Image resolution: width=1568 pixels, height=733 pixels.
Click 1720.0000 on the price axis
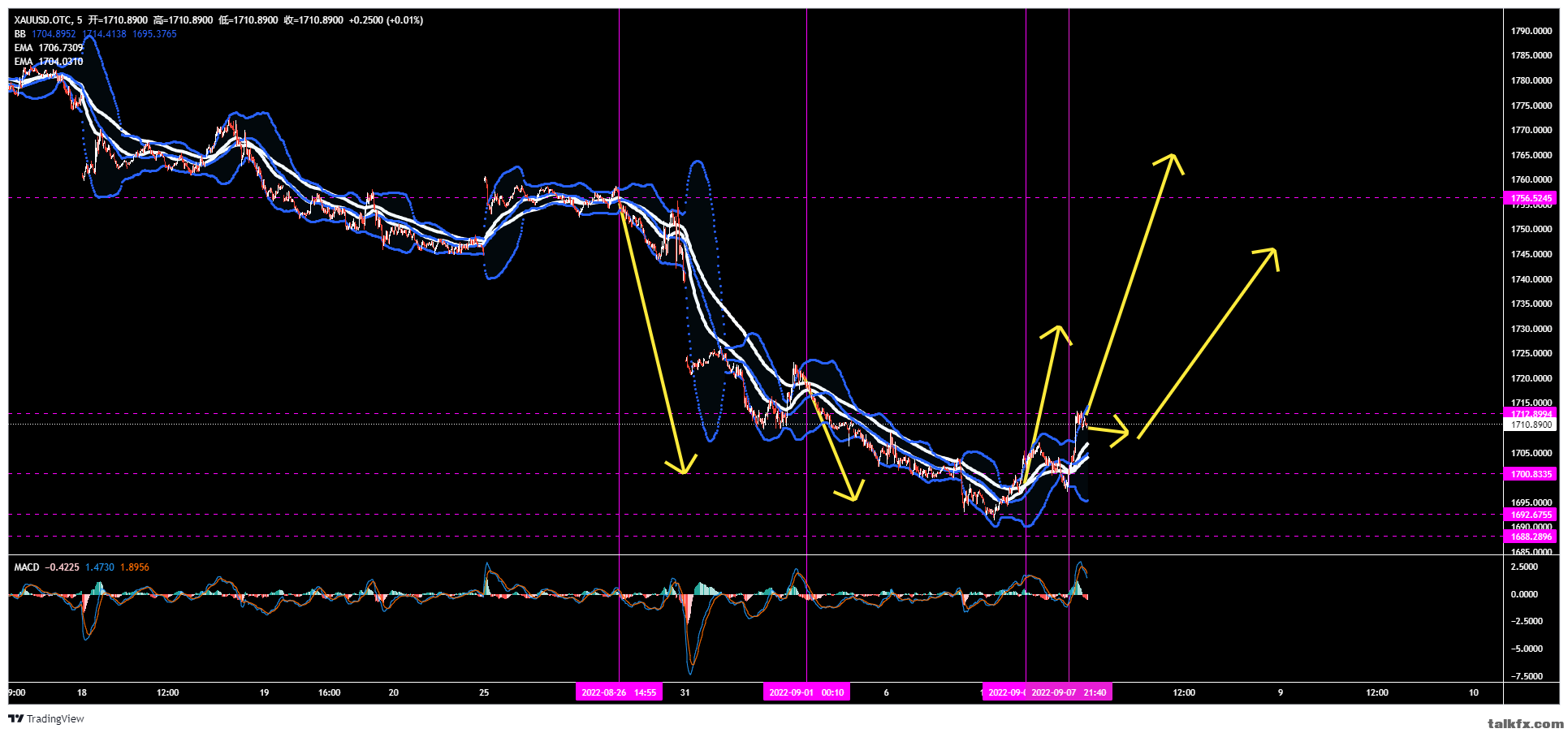coord(1531,378)
